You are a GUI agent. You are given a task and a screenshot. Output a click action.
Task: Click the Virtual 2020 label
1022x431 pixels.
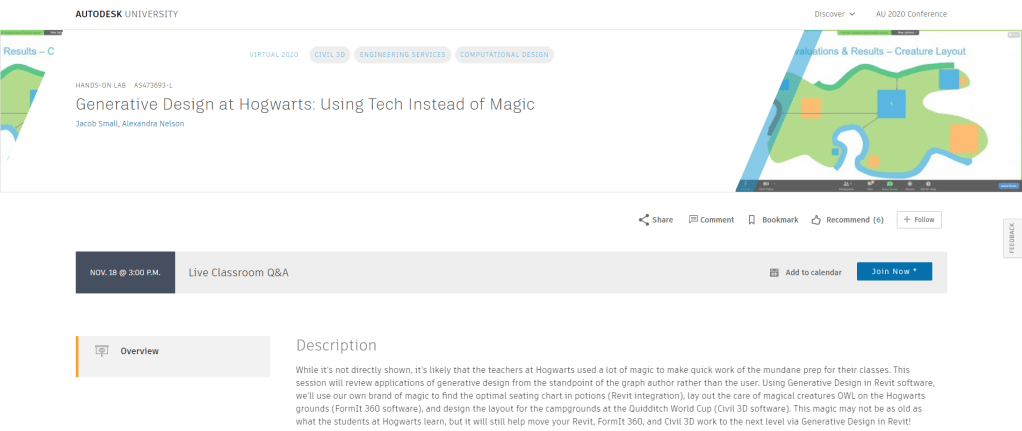point(273,55)
